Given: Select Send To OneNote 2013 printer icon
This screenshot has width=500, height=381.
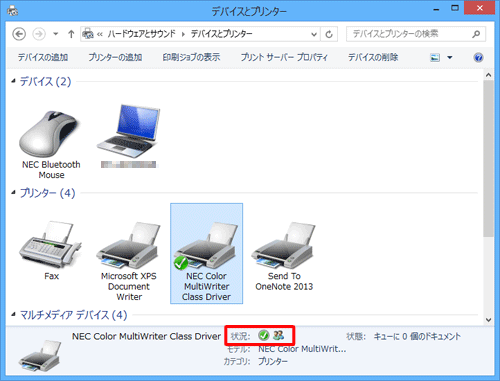Looking at the screenshot, I should [x=284, y=246].
